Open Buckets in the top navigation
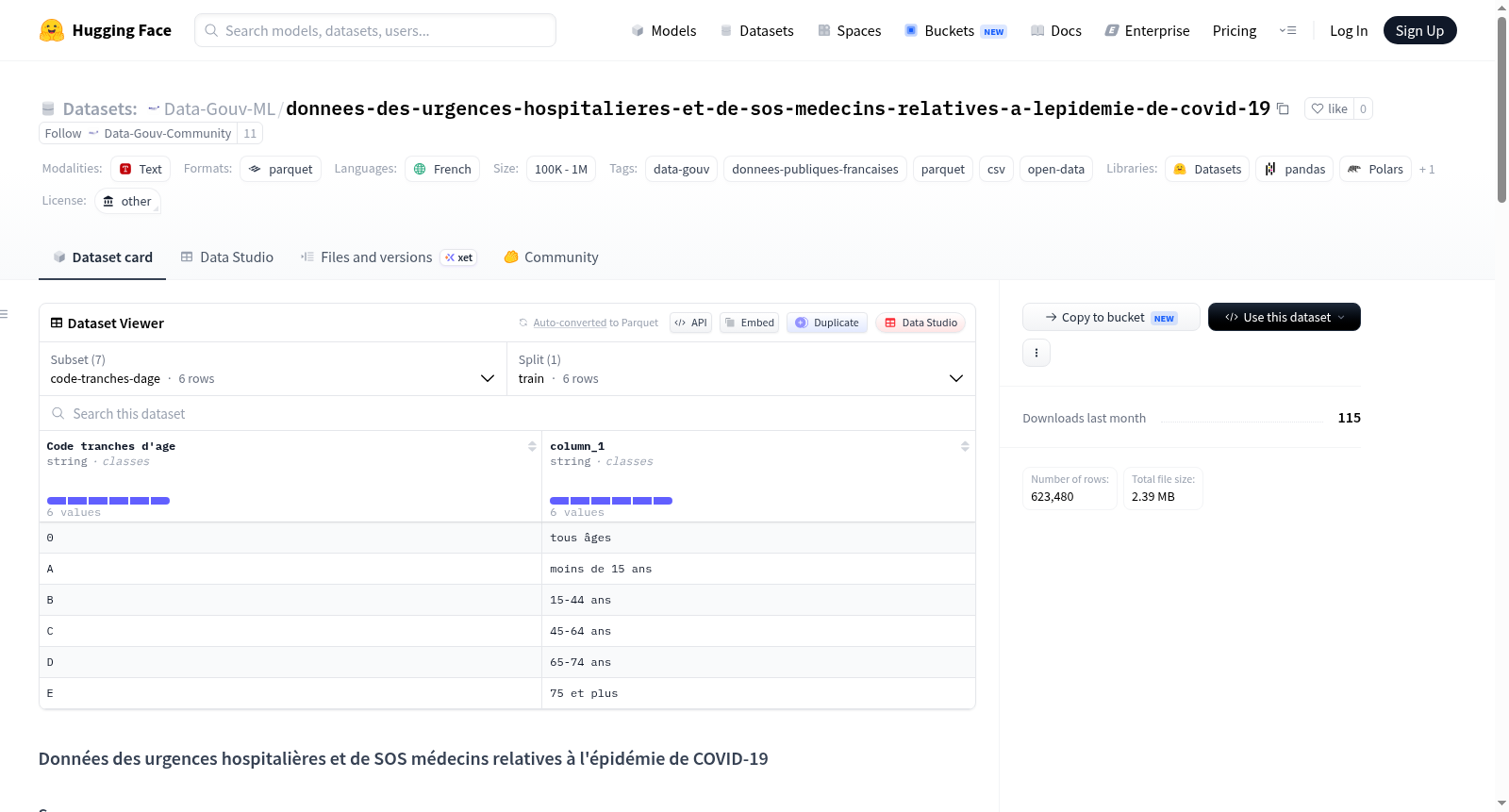The image size is (1509, 812). pyautogui.click(x=955, y=30)
